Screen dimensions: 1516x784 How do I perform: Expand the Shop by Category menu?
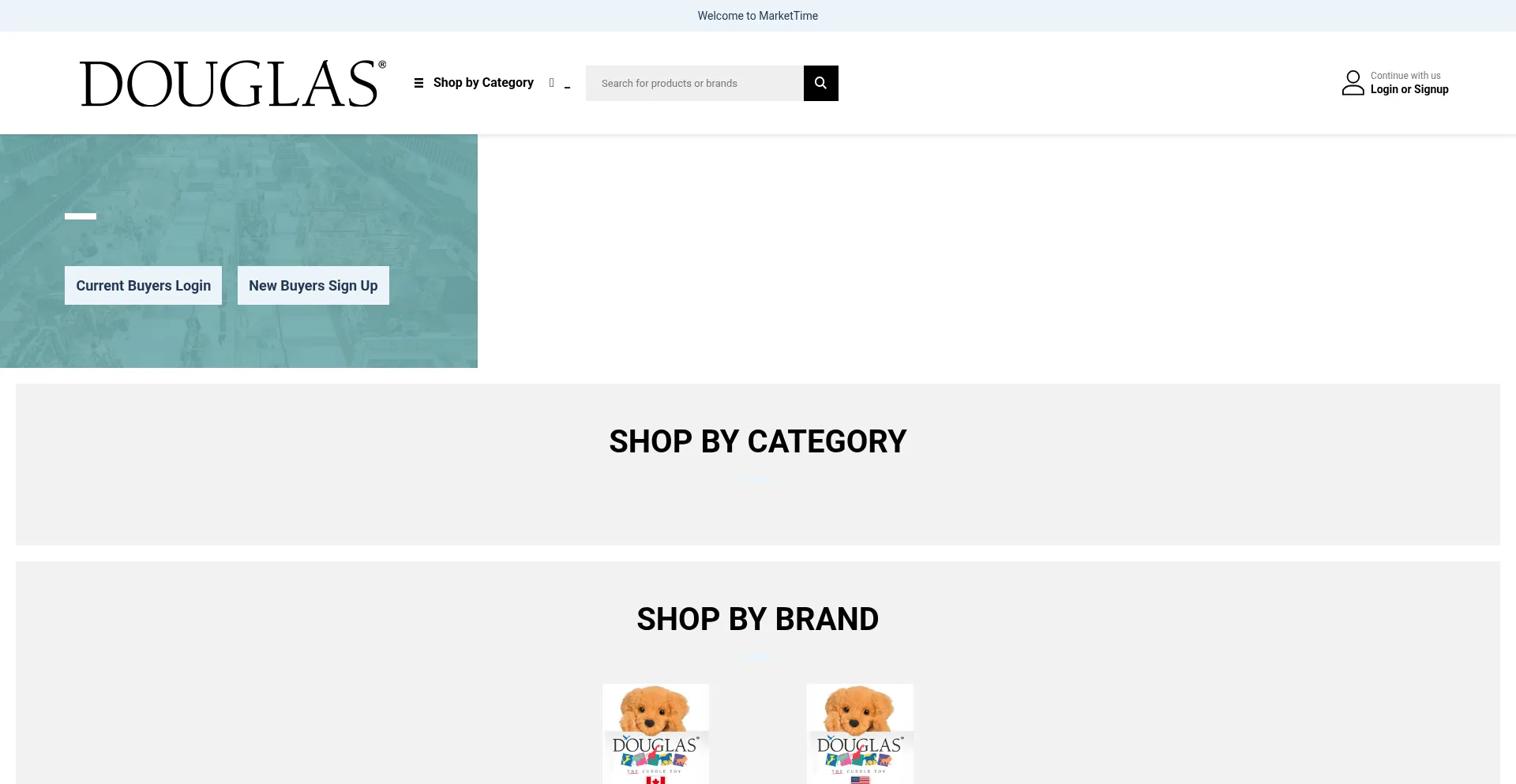click(x=483, y=83)
